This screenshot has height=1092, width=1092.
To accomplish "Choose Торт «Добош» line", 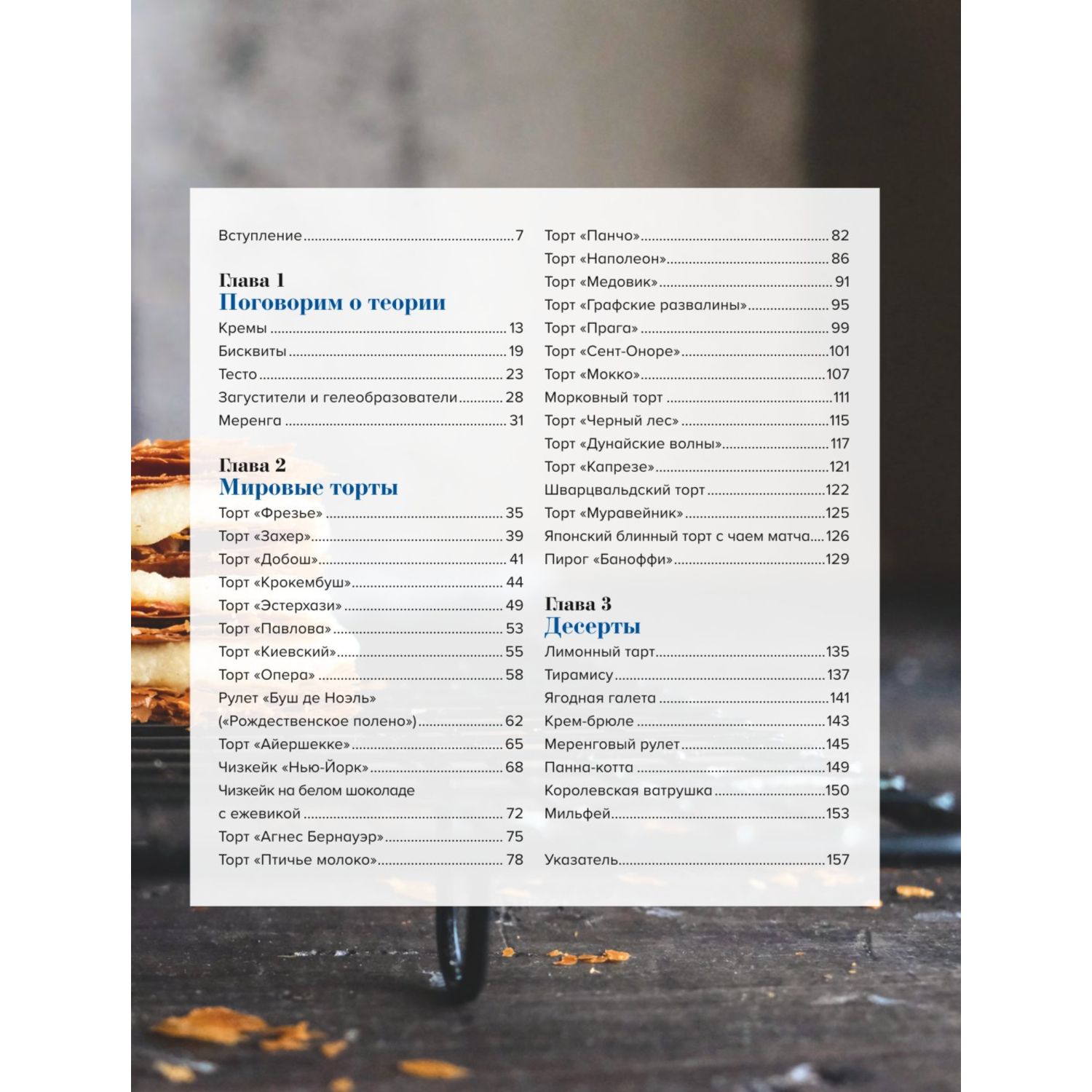I will point(371,559).
